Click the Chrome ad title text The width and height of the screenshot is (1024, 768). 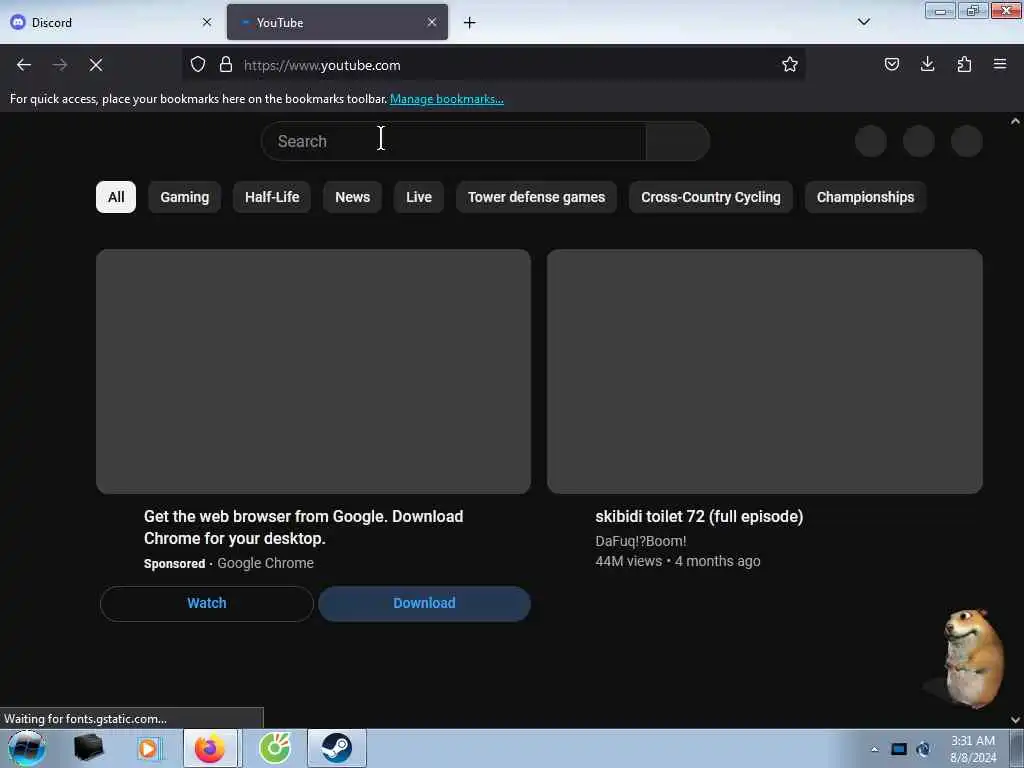click(x=304, y=527)
